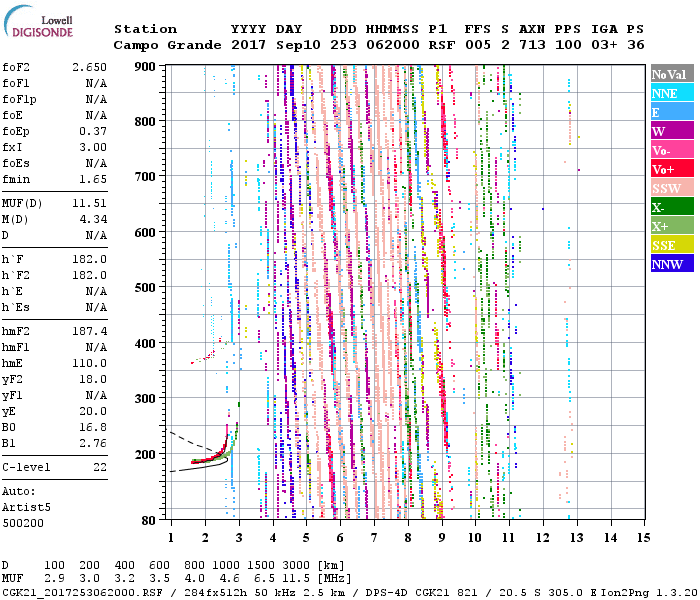Select the C-level value 22
The image size is (700, 600).
click(x=99, y=467)
